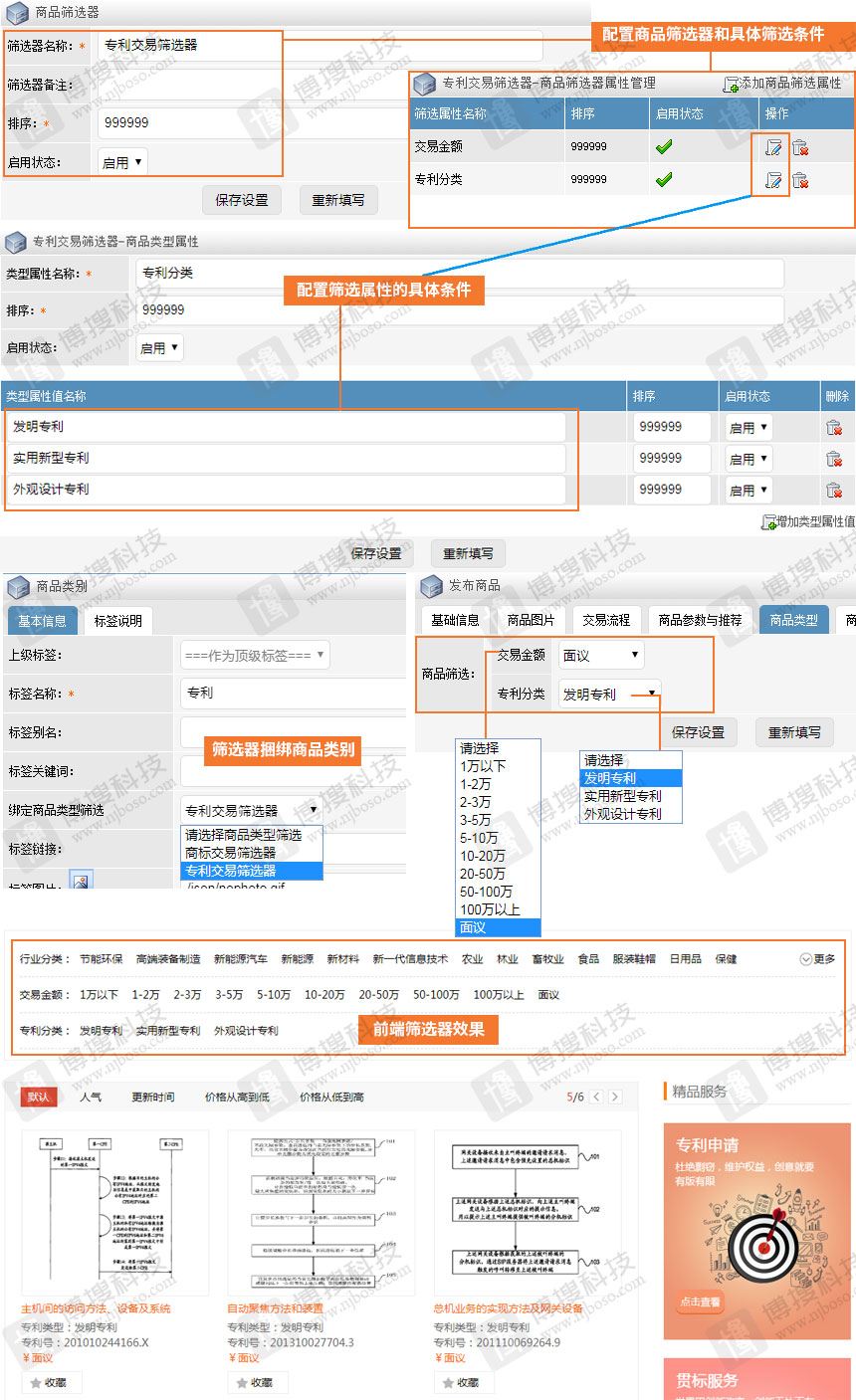Switch to 交易流程 tab
Viewport: 856px width, 1400px height.
(606, 620)
